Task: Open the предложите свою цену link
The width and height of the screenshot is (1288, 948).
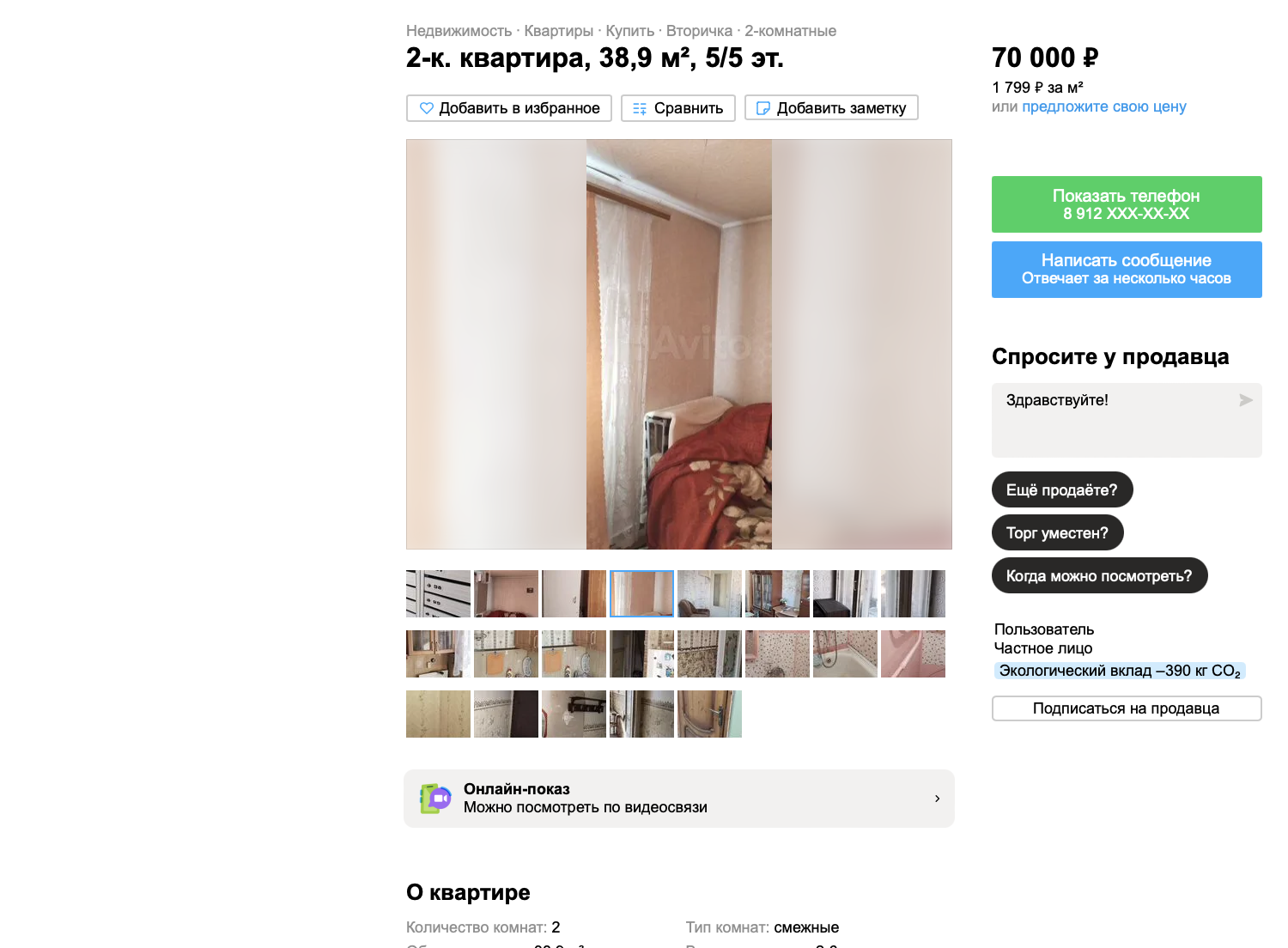Action: click(1103, 106)
